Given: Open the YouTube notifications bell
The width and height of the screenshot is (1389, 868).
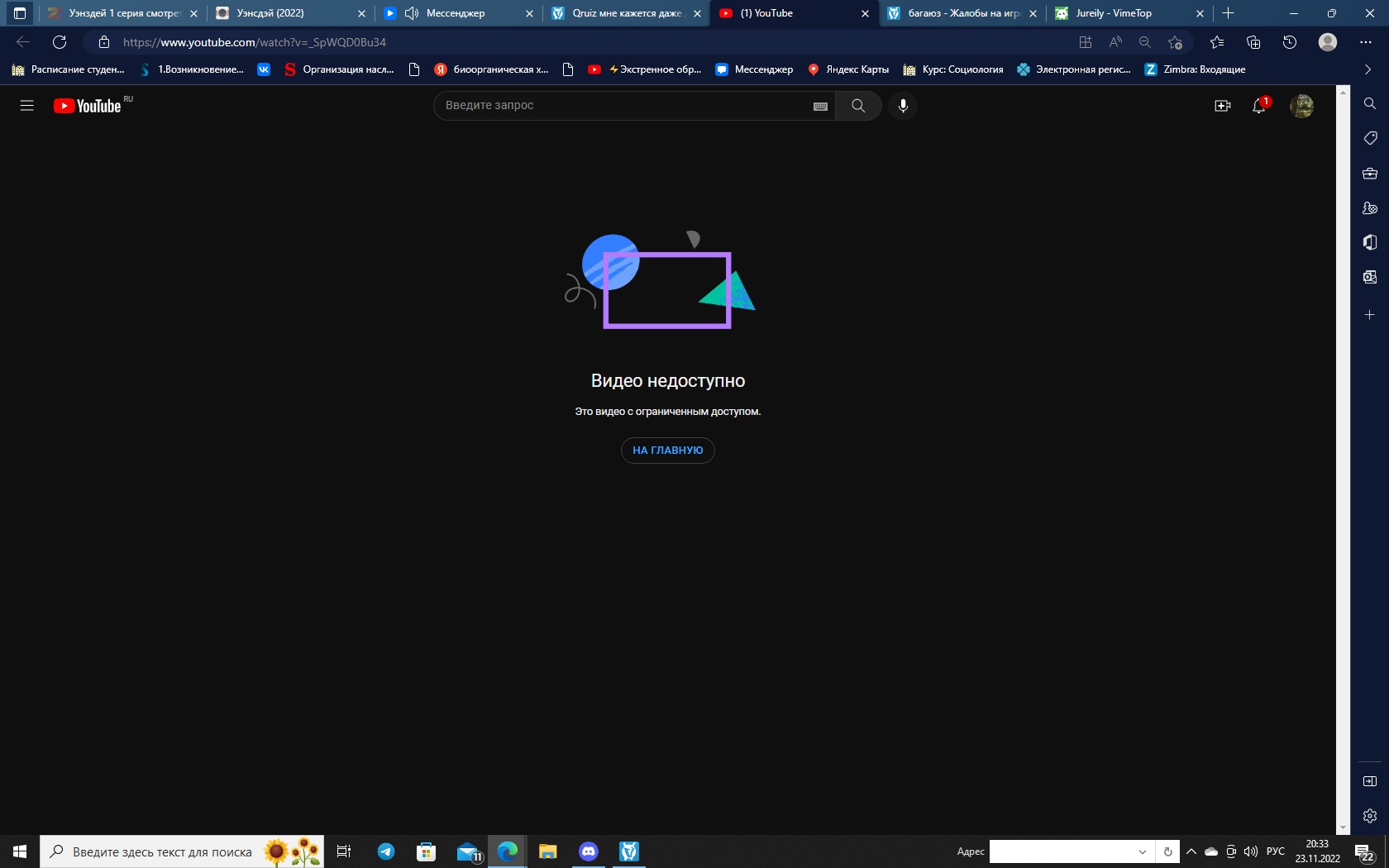Looking at the screenshot, I should [1258, 106].
